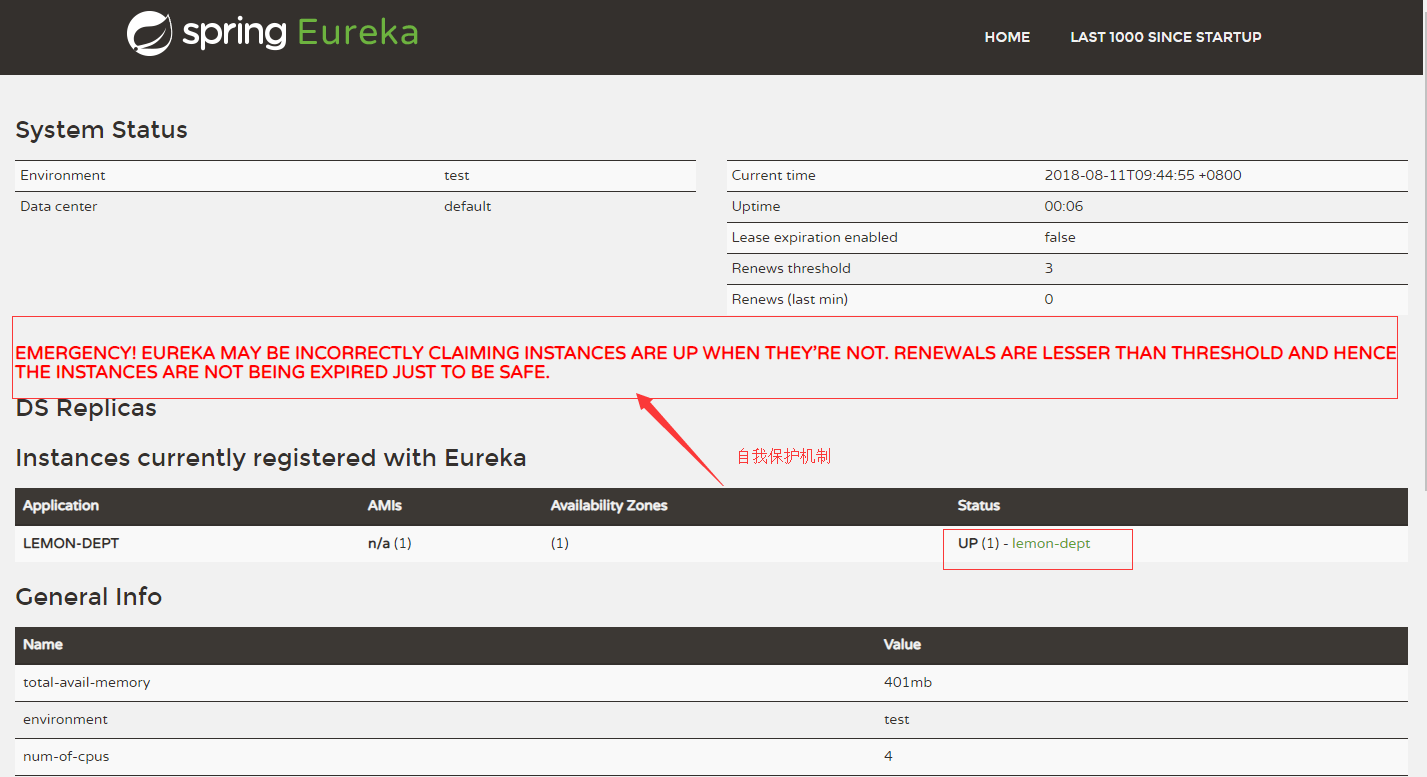Select the General Info heading
1427x777 pixels.
coord(89,597)
